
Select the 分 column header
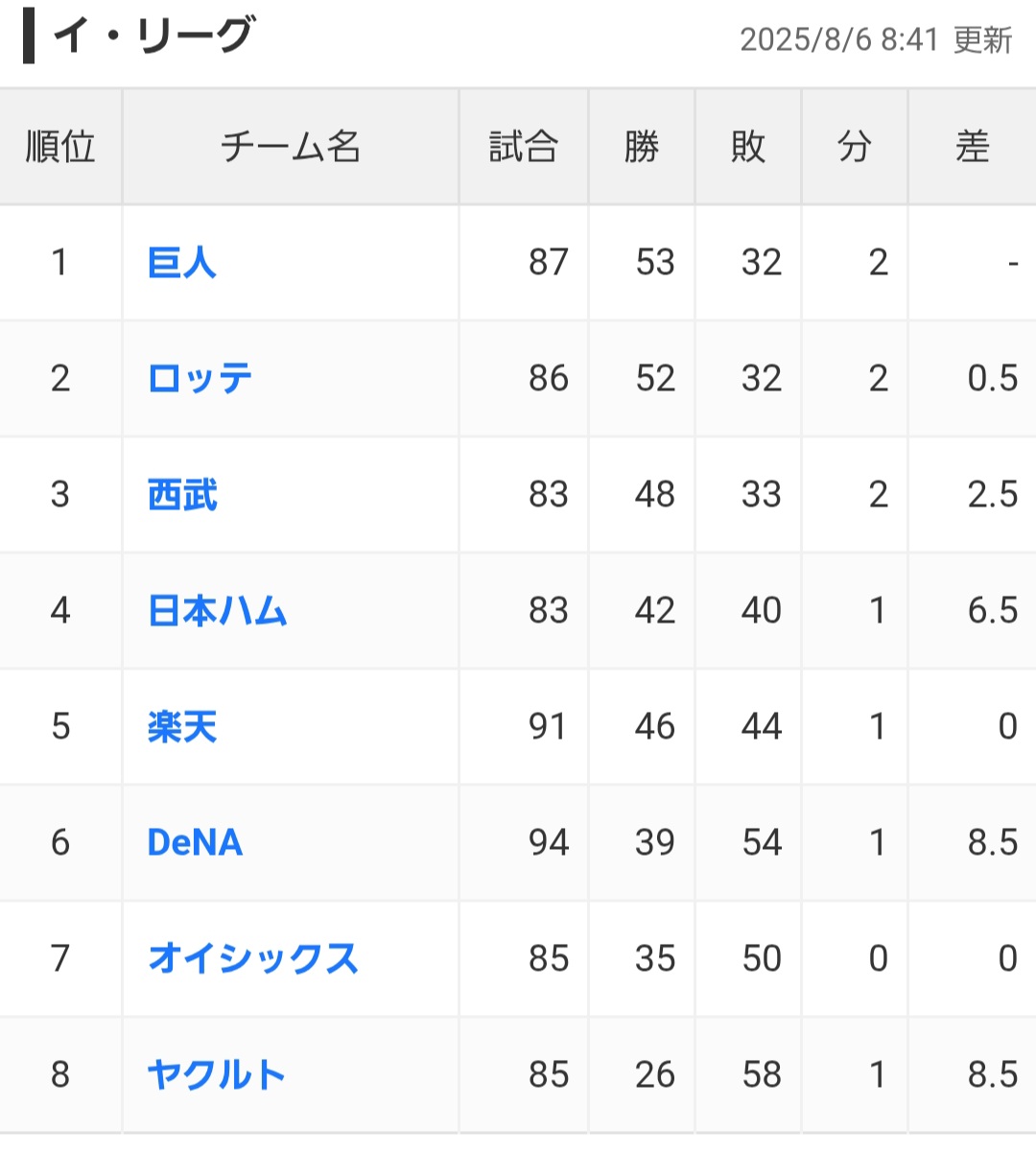855,147
